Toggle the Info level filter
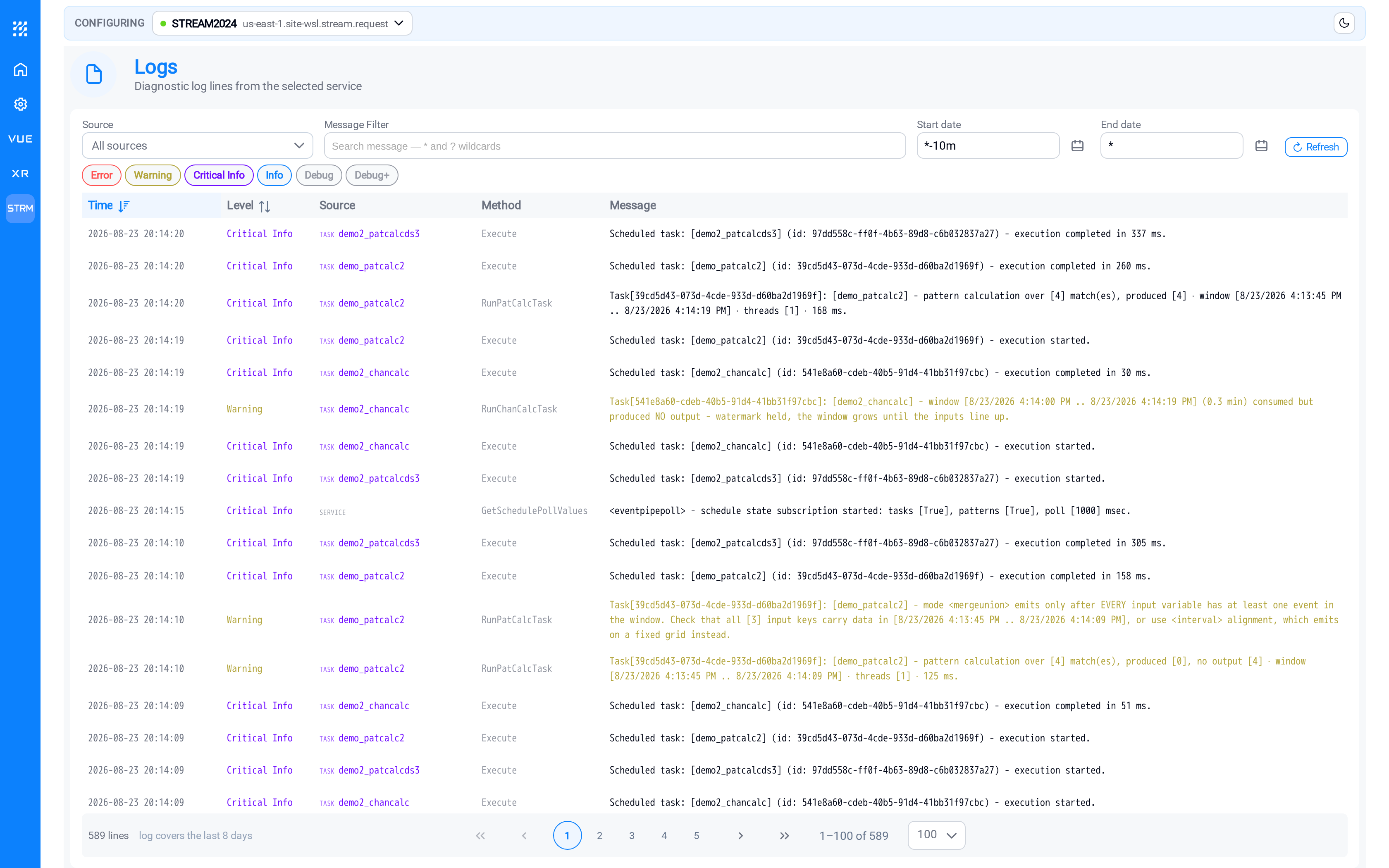The image size is (1389, 868). tap(274, 175)
